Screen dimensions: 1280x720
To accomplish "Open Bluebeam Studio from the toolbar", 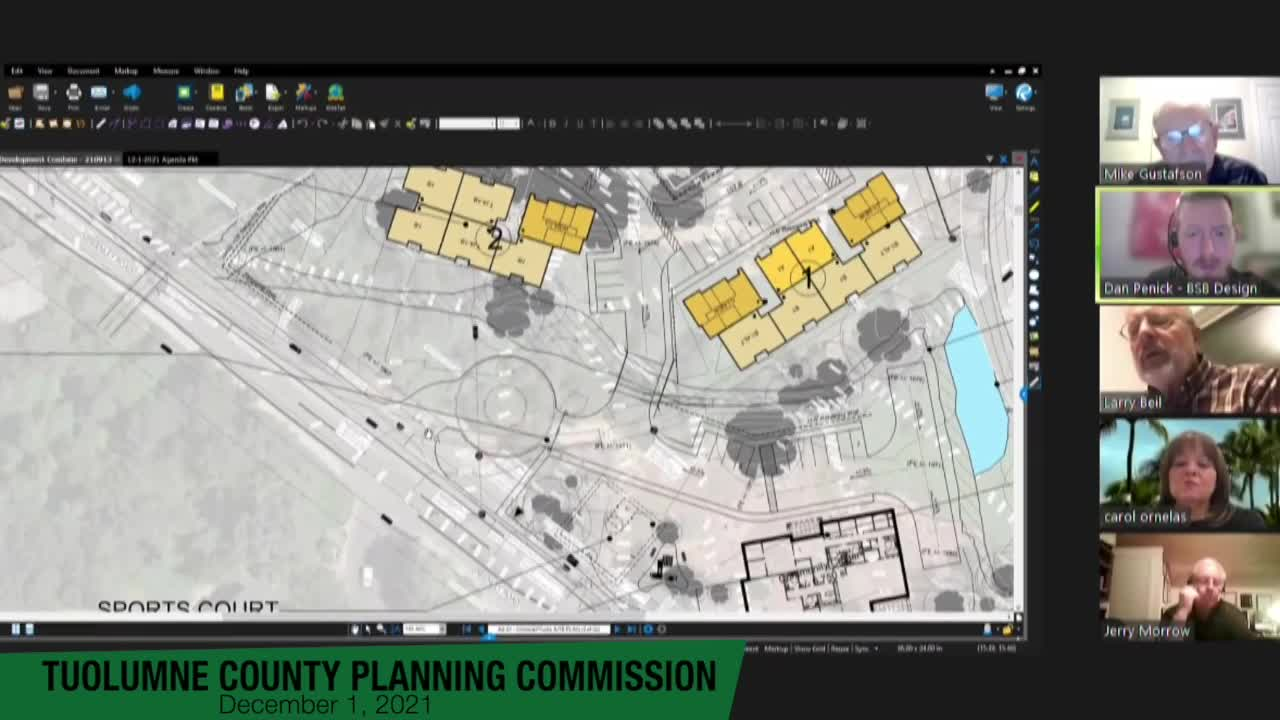I will (x=131, y=93).
